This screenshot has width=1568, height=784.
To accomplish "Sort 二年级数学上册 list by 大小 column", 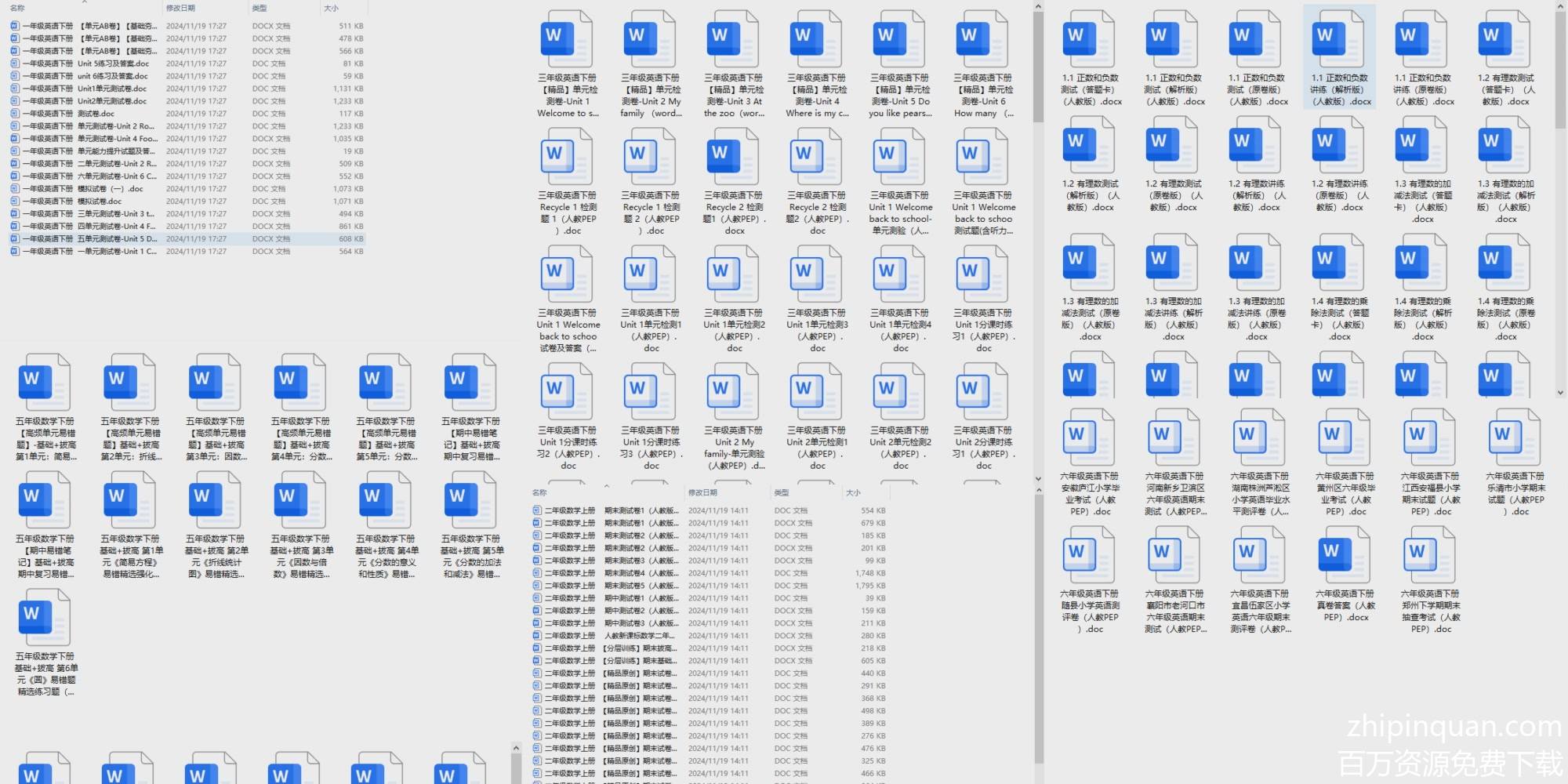I will 853,493.
